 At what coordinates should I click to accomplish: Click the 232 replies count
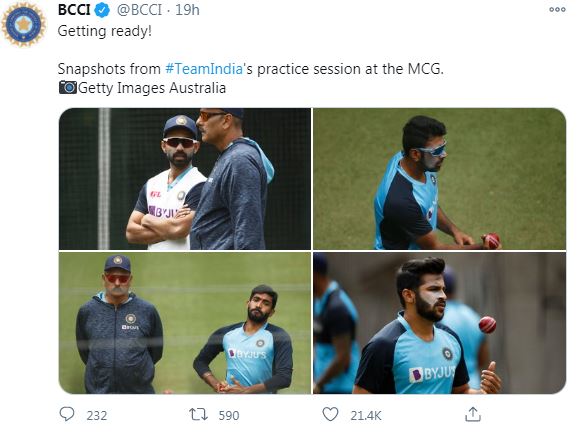click(97, 416)
